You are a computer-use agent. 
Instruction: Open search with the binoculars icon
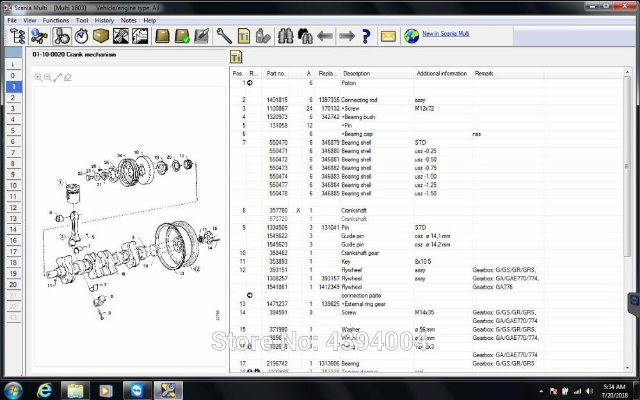click(285, 36)
